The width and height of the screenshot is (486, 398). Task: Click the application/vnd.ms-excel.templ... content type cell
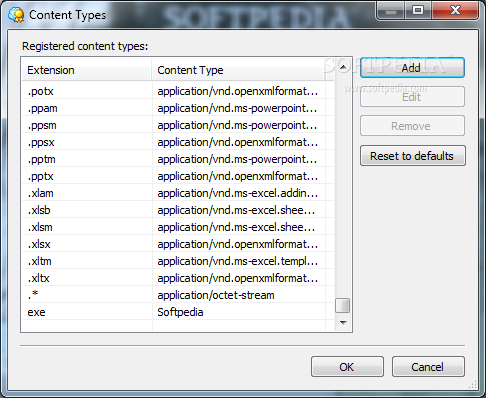(239, 261)
